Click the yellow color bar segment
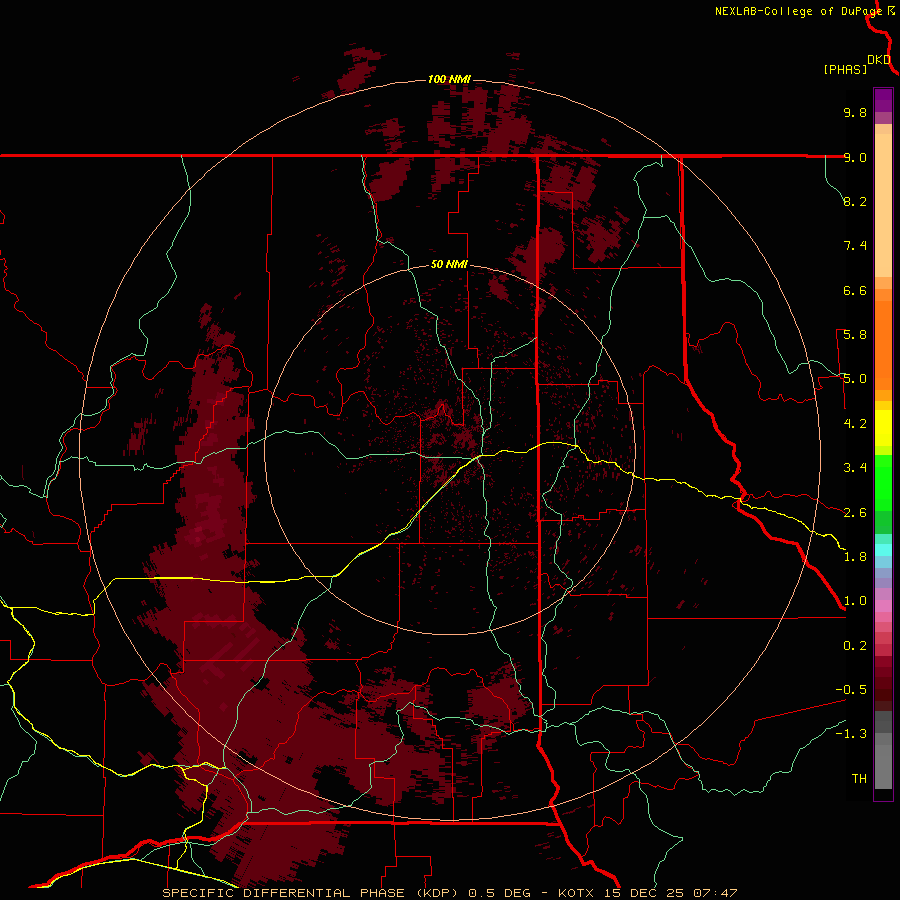This screenshot has height=900, width=900. tap(883, 428)
